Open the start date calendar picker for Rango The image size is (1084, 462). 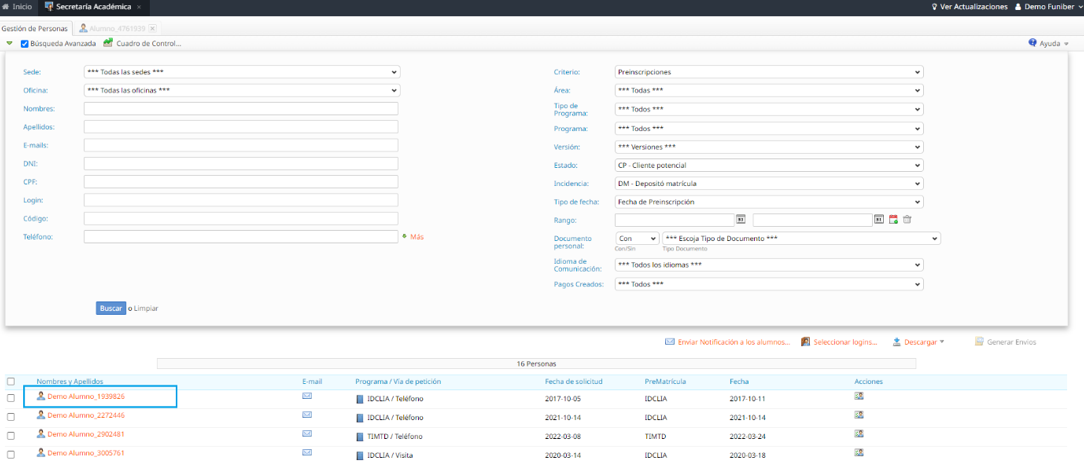click(x=741, y=220)
